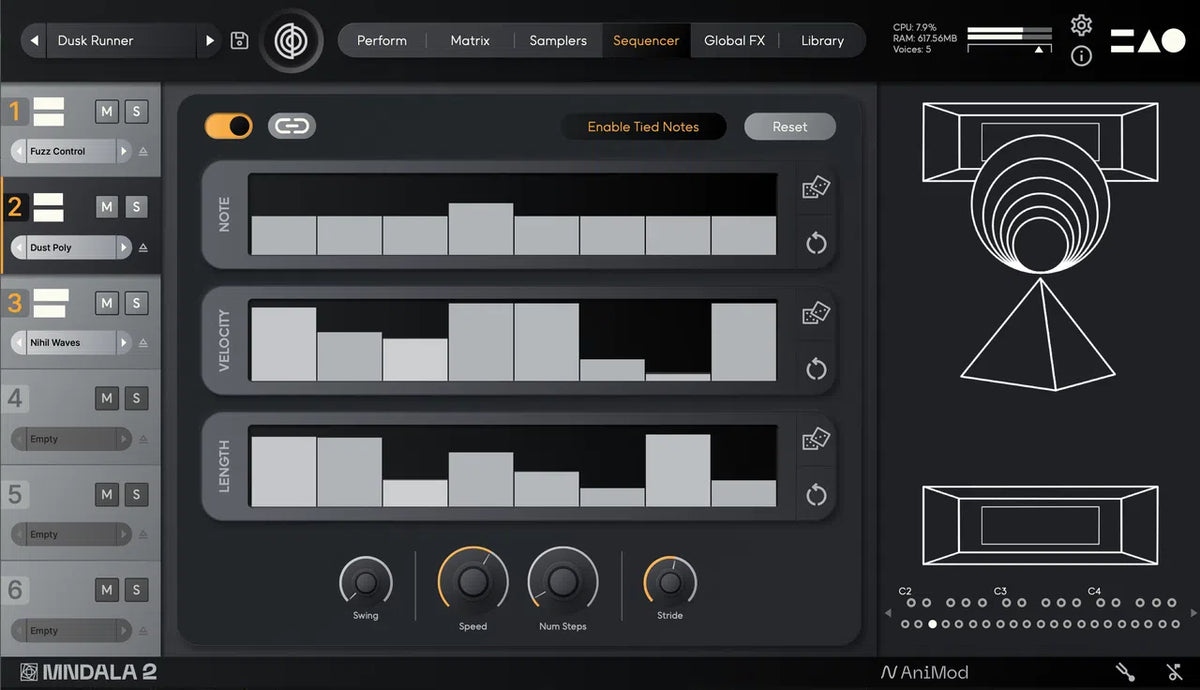Go to next preset after Dusk Runner
This screenshot has height=690, width=1200.
coord(210,41)
